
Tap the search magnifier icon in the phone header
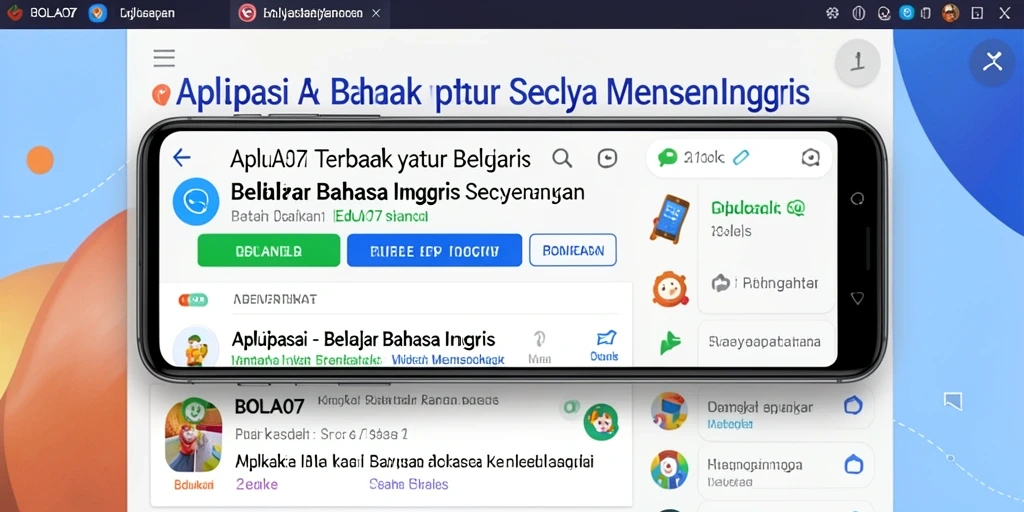click(562, 158)
